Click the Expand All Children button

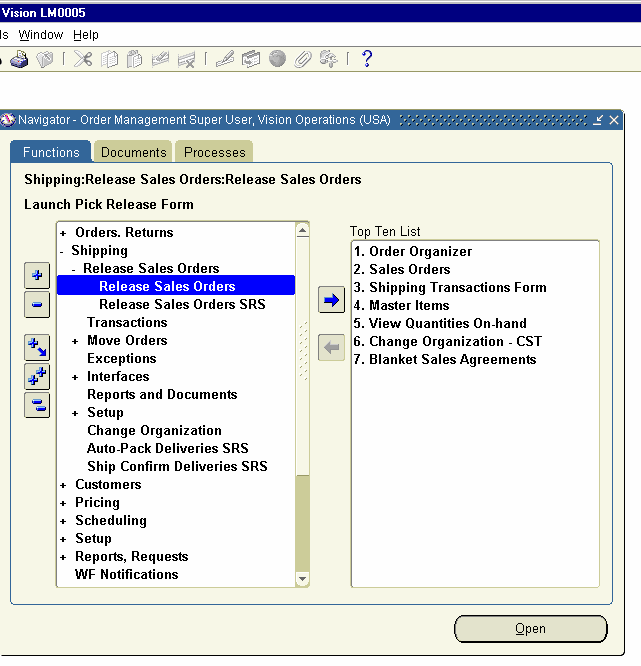coord(37,347)
